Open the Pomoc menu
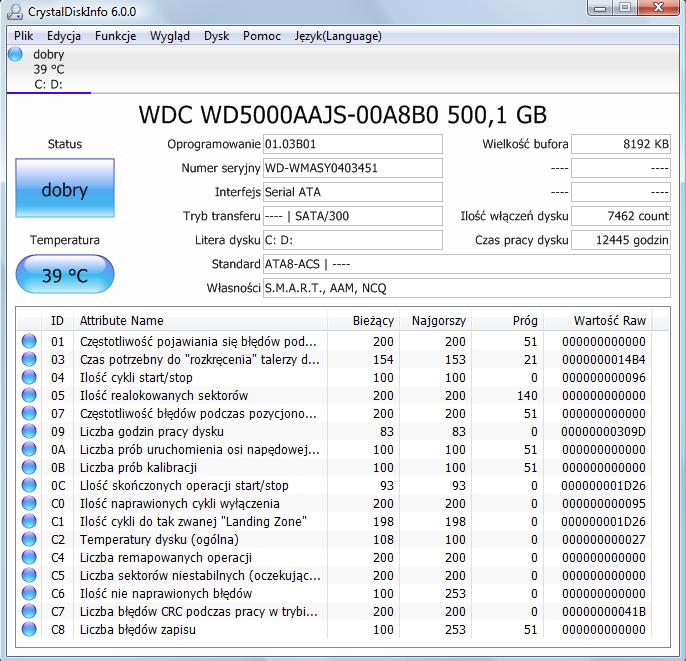This screenshot has height=661, width=686. click(x=262, y=36)
